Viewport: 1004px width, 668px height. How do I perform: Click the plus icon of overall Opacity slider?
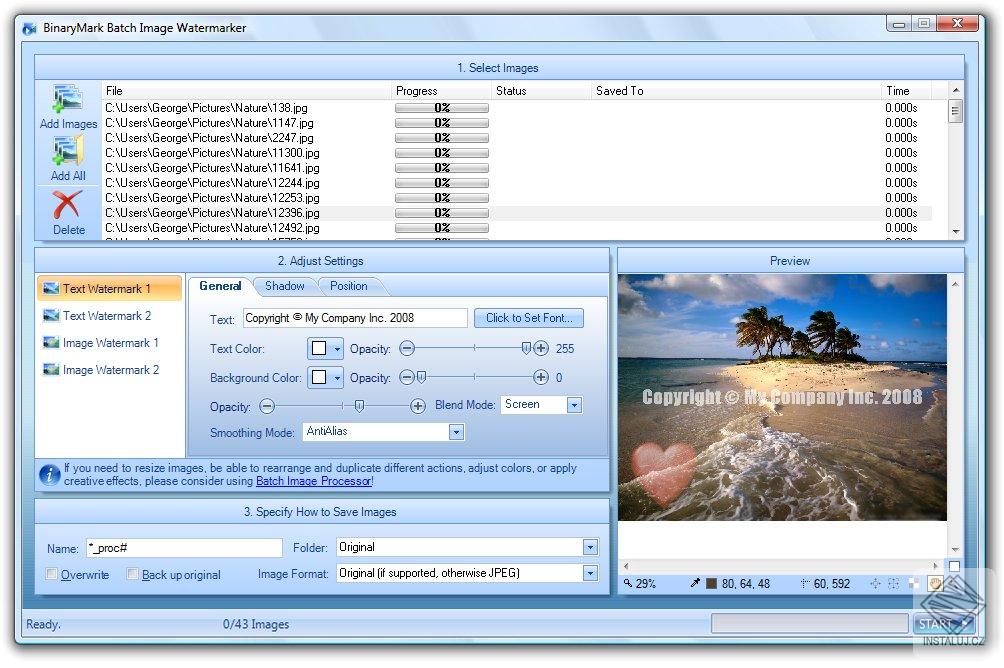[418, 406]
